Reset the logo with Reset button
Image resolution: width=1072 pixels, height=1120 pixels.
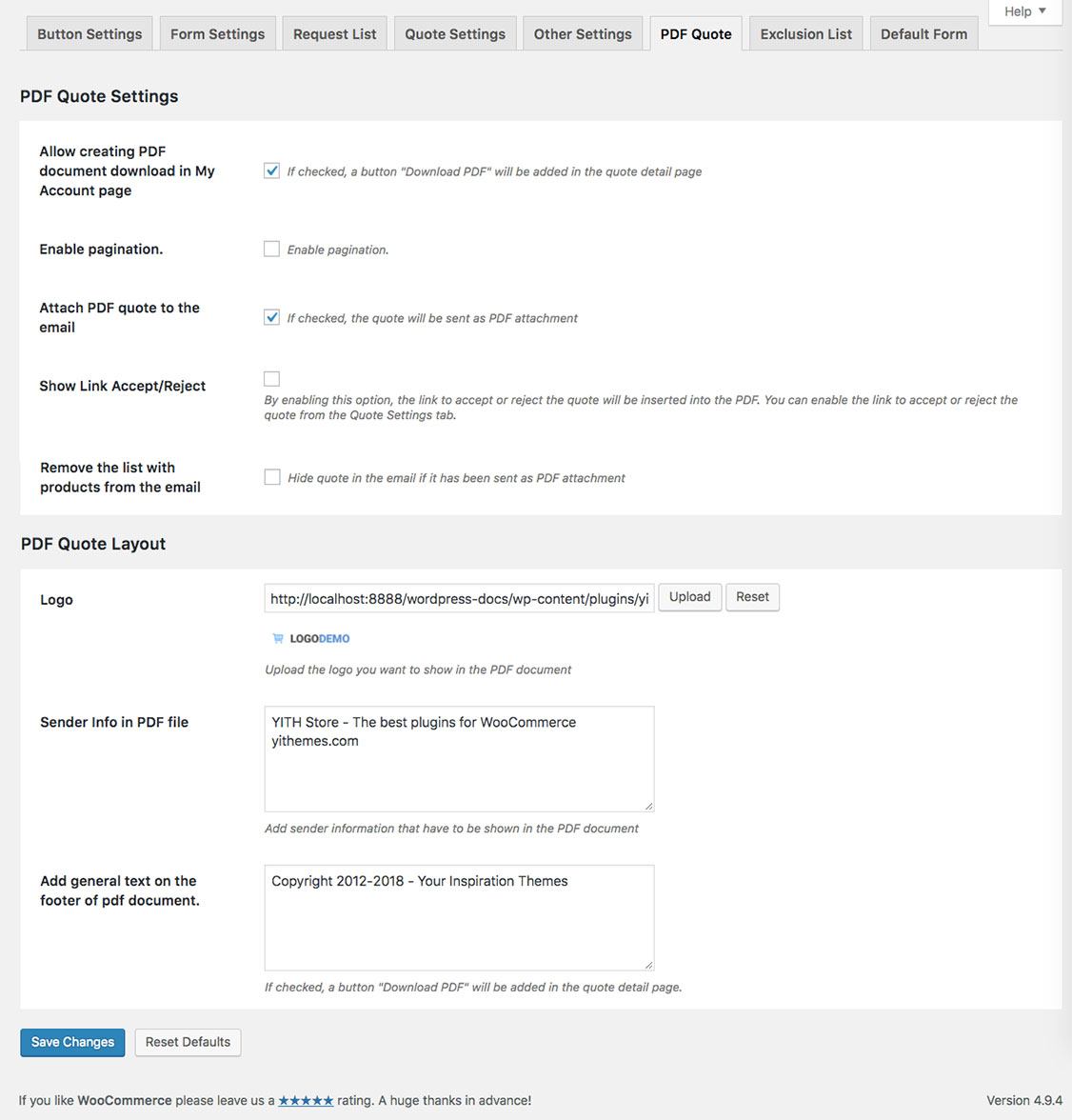pyautogui.click(x=752, y=597)
